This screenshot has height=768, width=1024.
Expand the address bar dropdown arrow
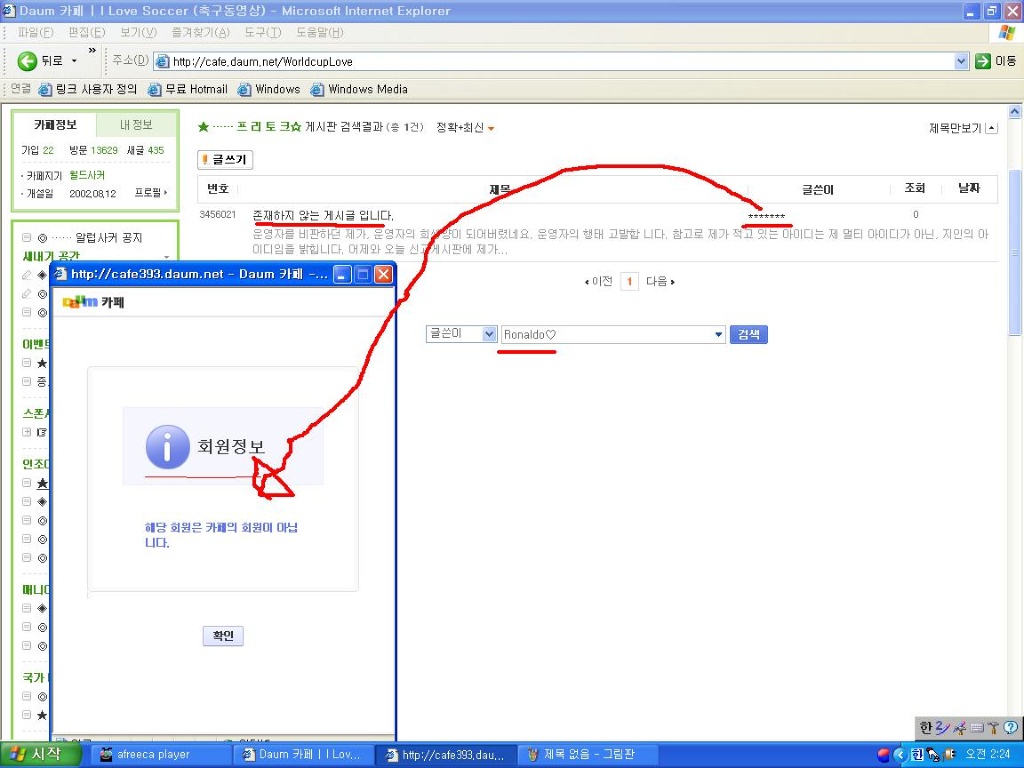[x=961, y=61]
